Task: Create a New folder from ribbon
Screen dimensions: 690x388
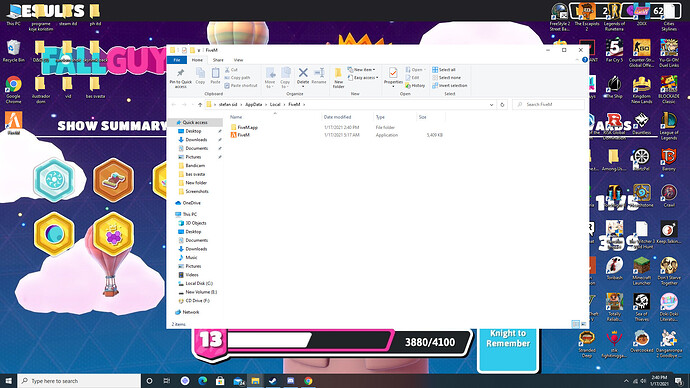Action: click(338, 78)
